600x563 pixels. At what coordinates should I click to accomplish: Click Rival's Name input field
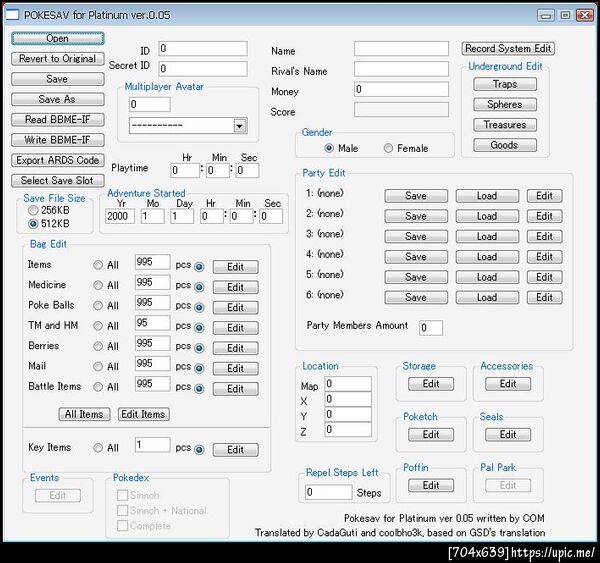pos(401,69)
